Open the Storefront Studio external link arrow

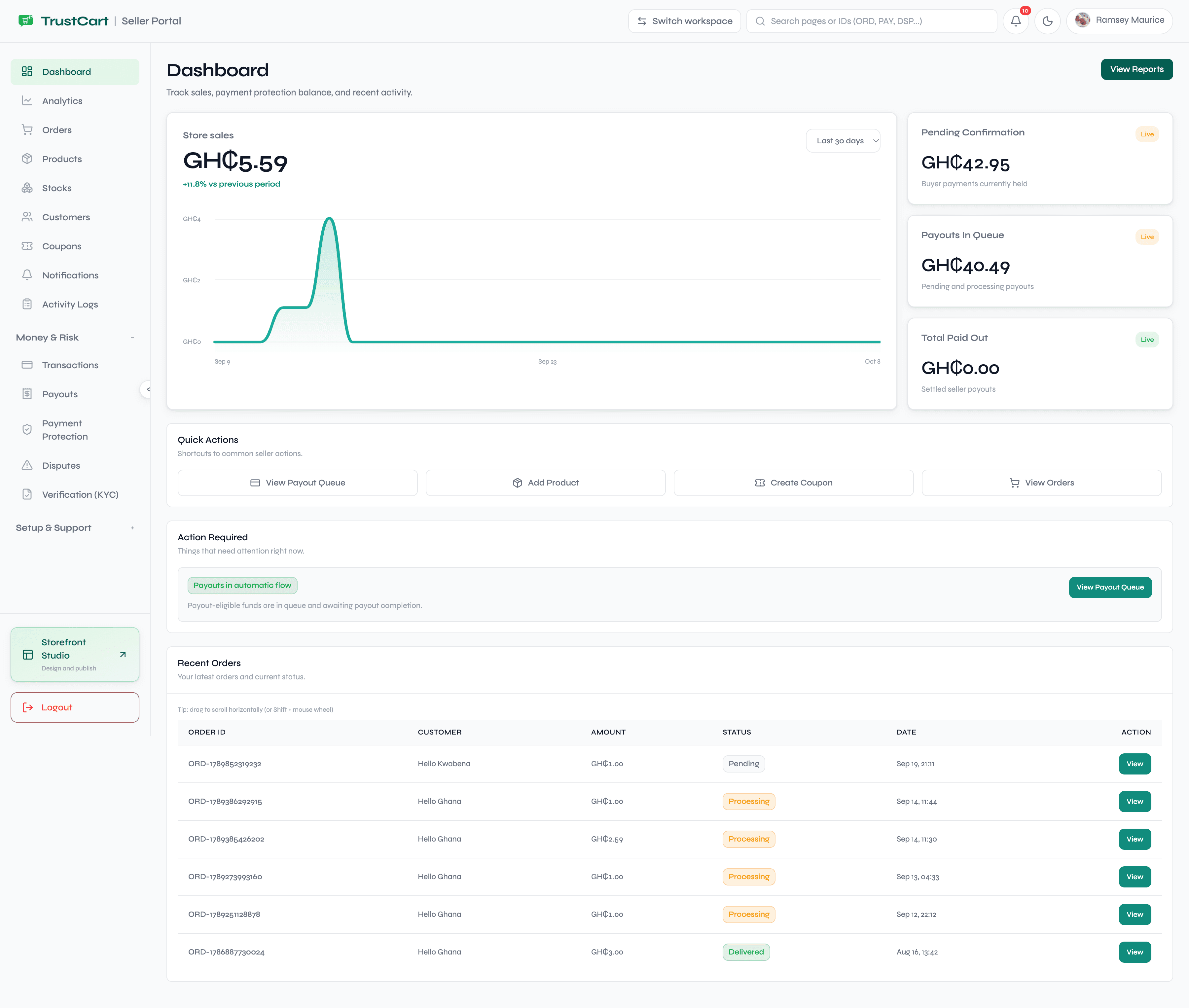[123, 654]
